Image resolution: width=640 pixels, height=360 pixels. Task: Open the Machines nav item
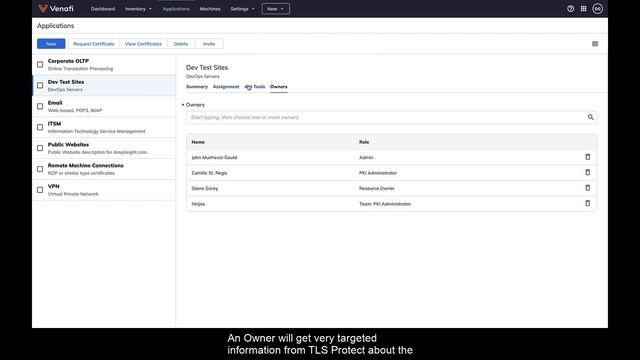(x=210, y=9)
